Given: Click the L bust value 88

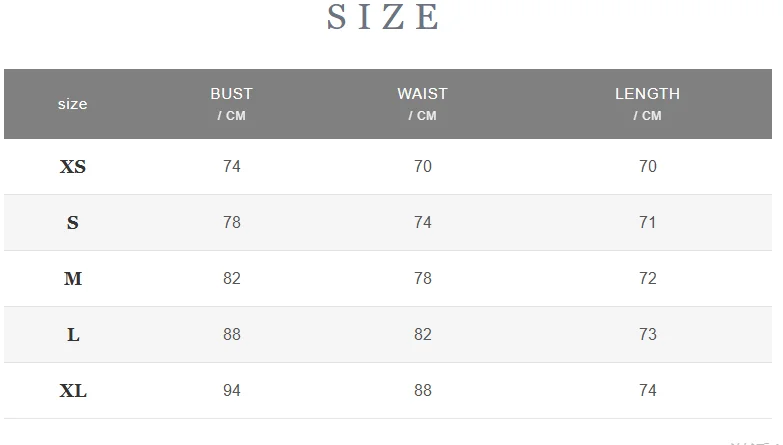Looking at the screenshot, I should tap(232, 334).
